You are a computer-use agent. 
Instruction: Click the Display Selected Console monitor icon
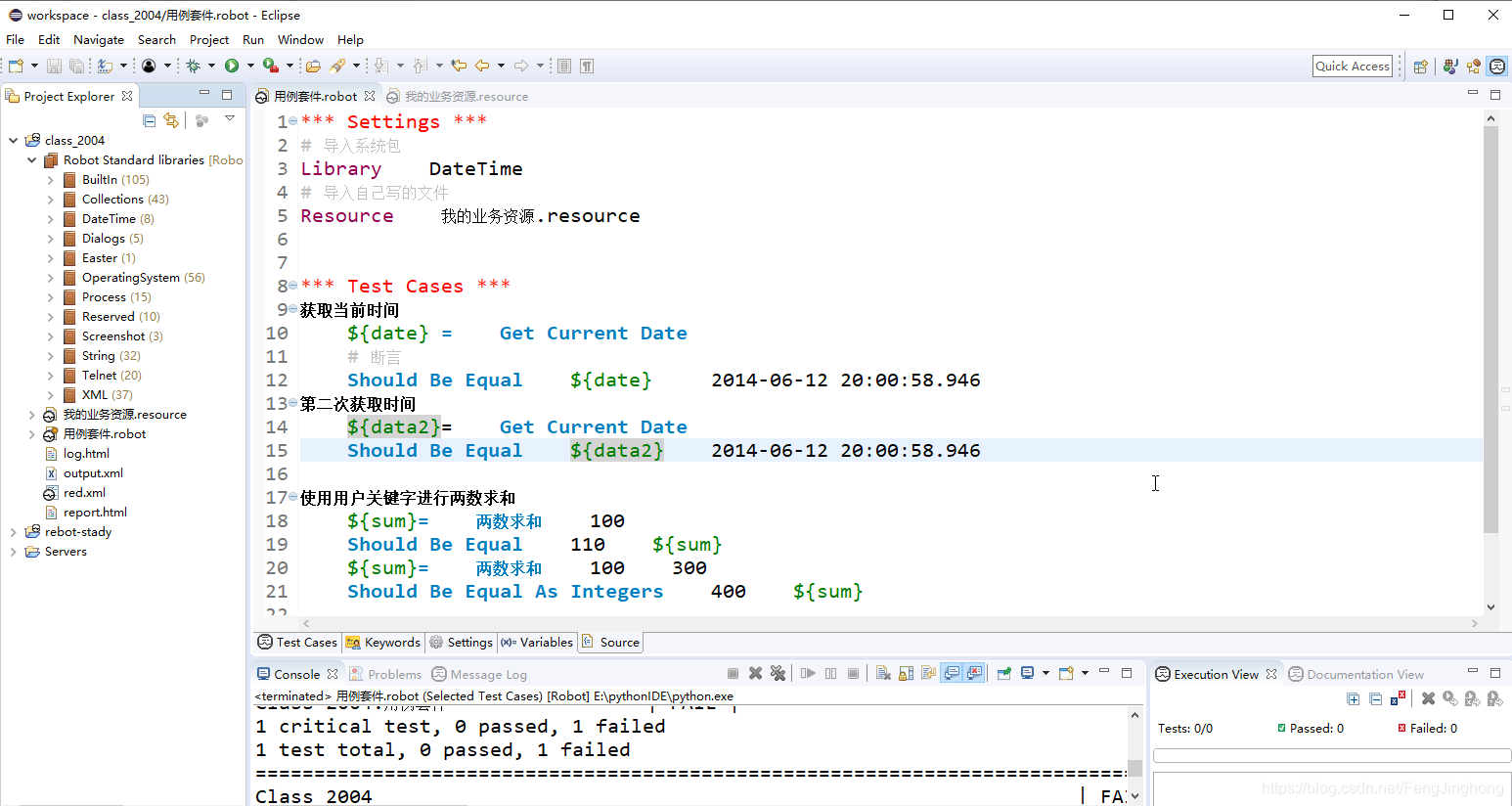[x=1028, y=673]
